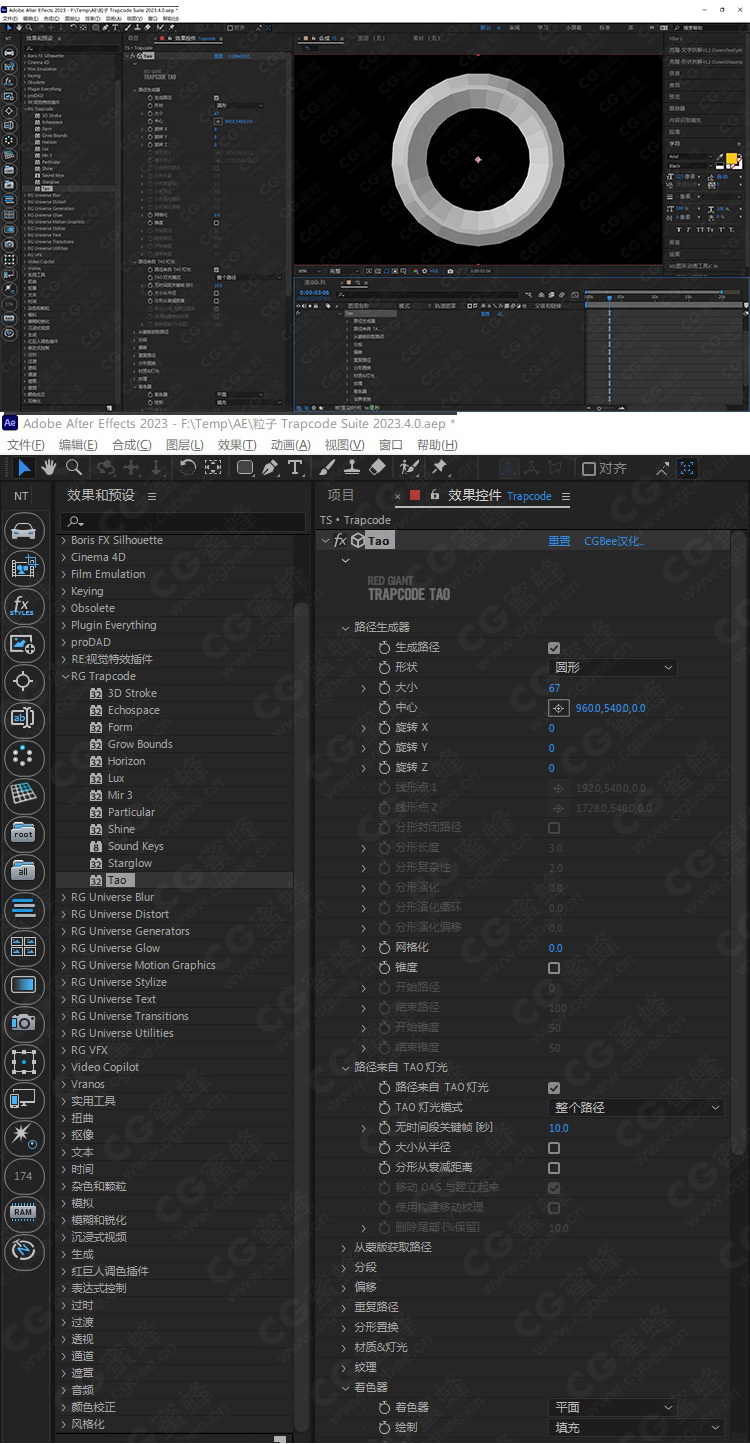Select the Eraser tool

pyautogui.click(x=377, y=468)
